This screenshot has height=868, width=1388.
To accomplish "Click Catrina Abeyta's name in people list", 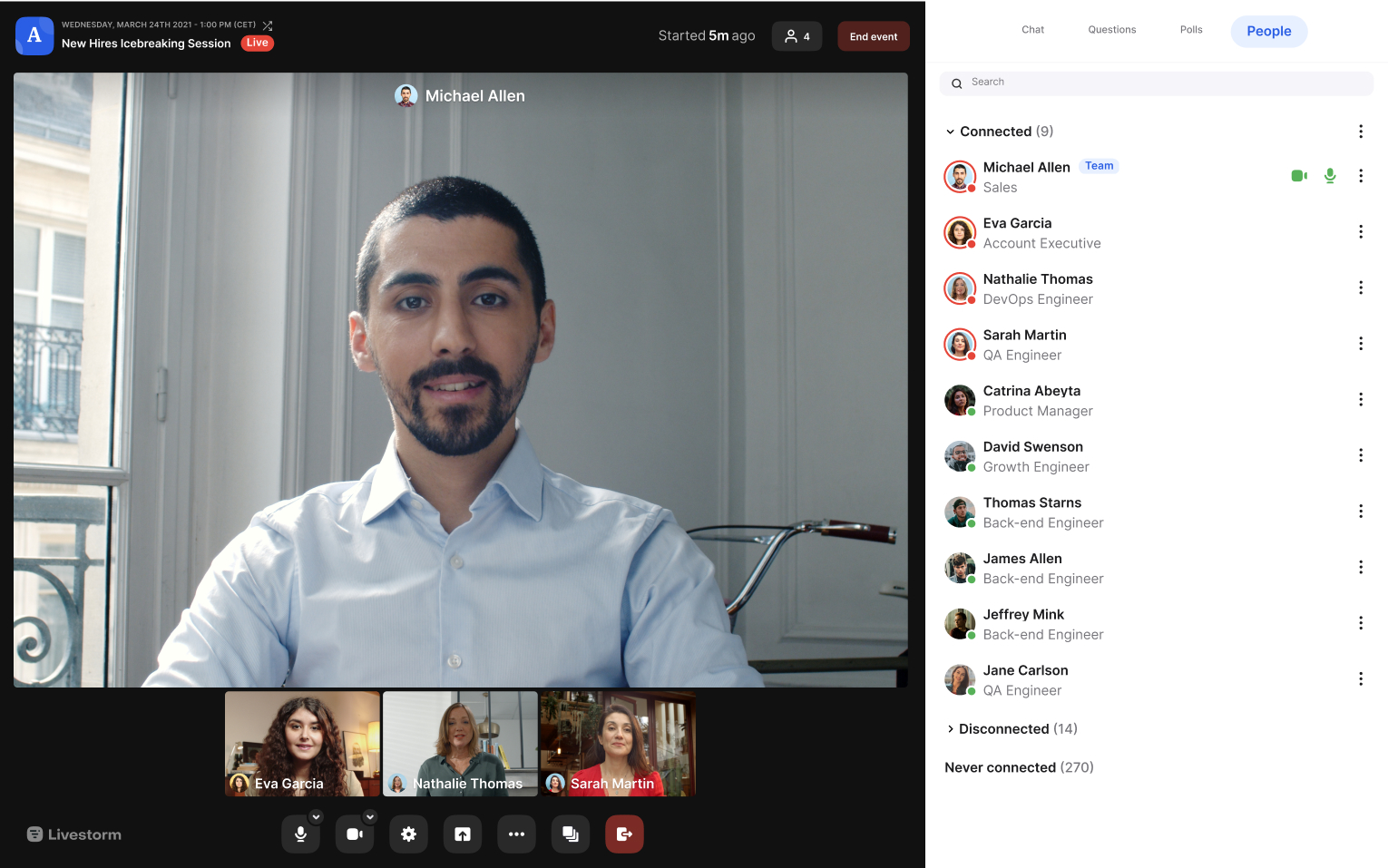I will (1031, 391).
